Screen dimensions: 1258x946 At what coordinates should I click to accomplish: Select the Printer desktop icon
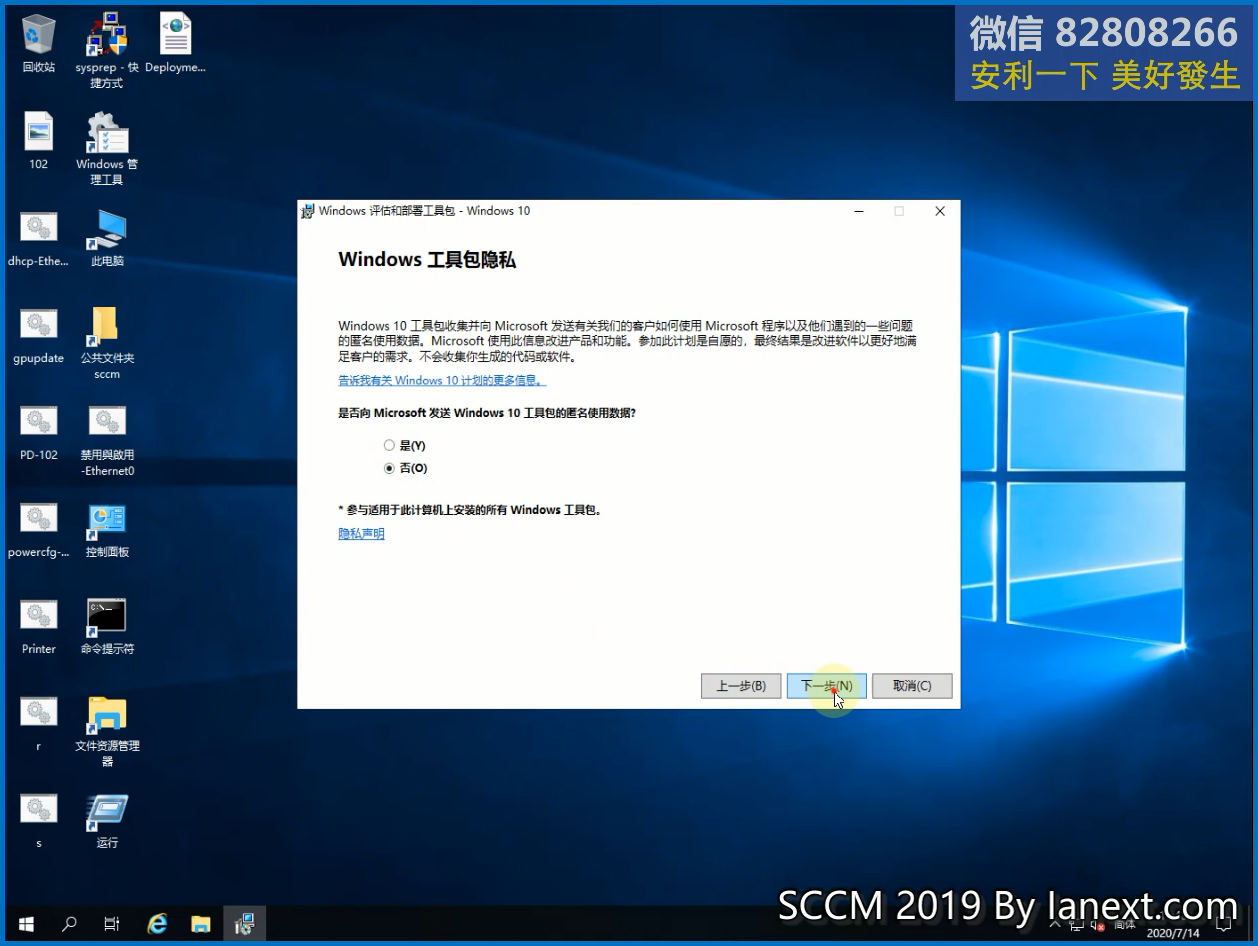[x=38, y=627]
